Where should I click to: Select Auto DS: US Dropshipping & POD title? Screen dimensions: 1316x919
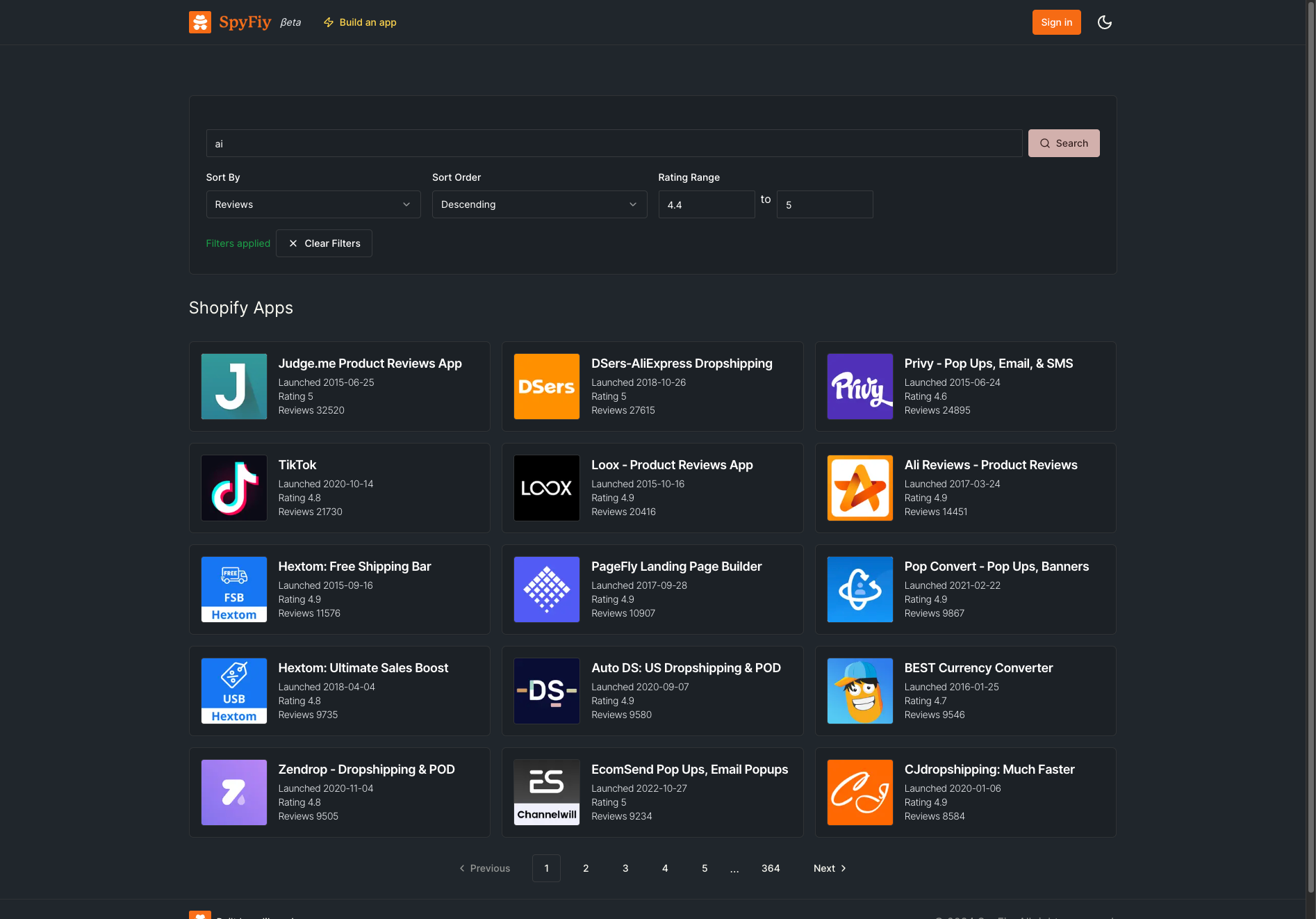click(x=686, y=668)
